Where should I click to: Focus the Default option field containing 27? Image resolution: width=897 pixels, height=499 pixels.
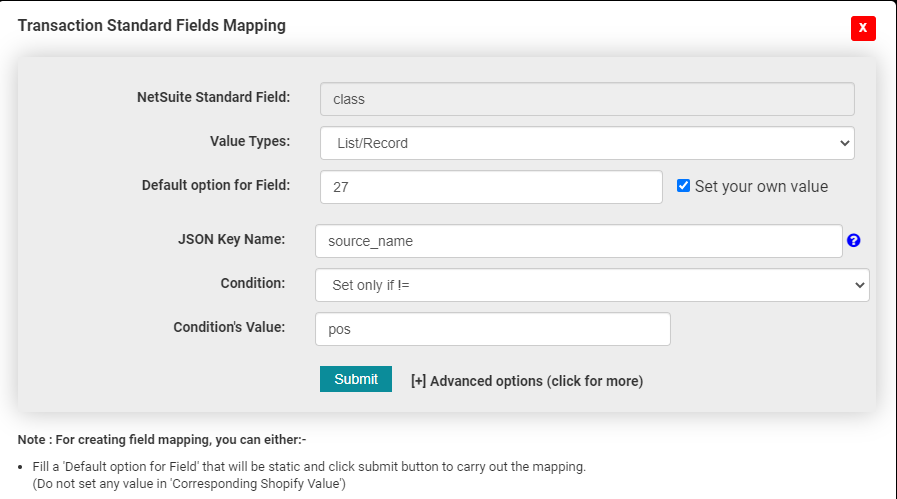(x=491, y=187)
